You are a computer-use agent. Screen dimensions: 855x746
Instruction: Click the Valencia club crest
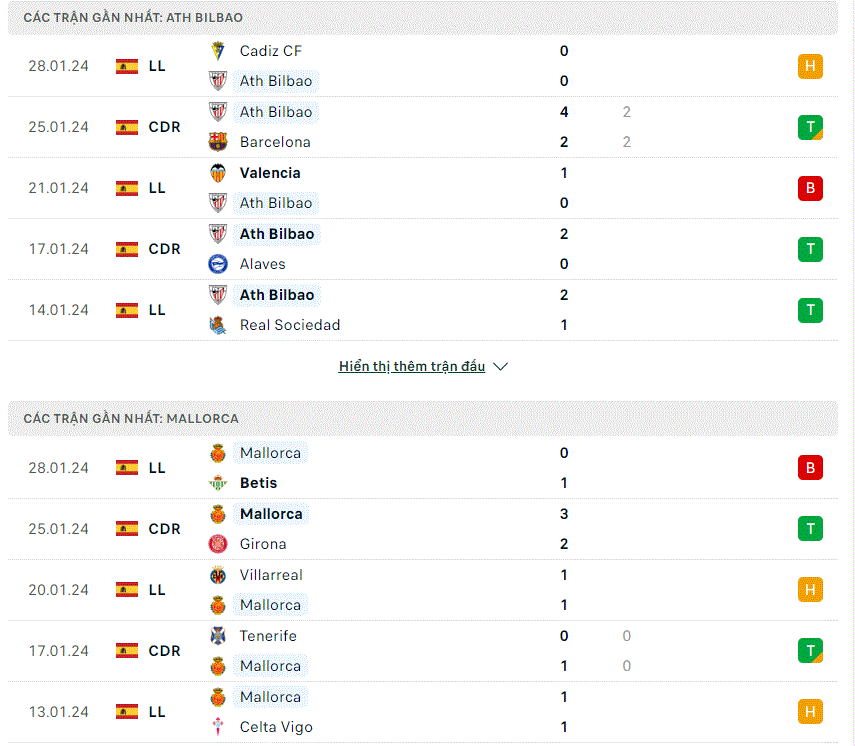tap(218, 173)
